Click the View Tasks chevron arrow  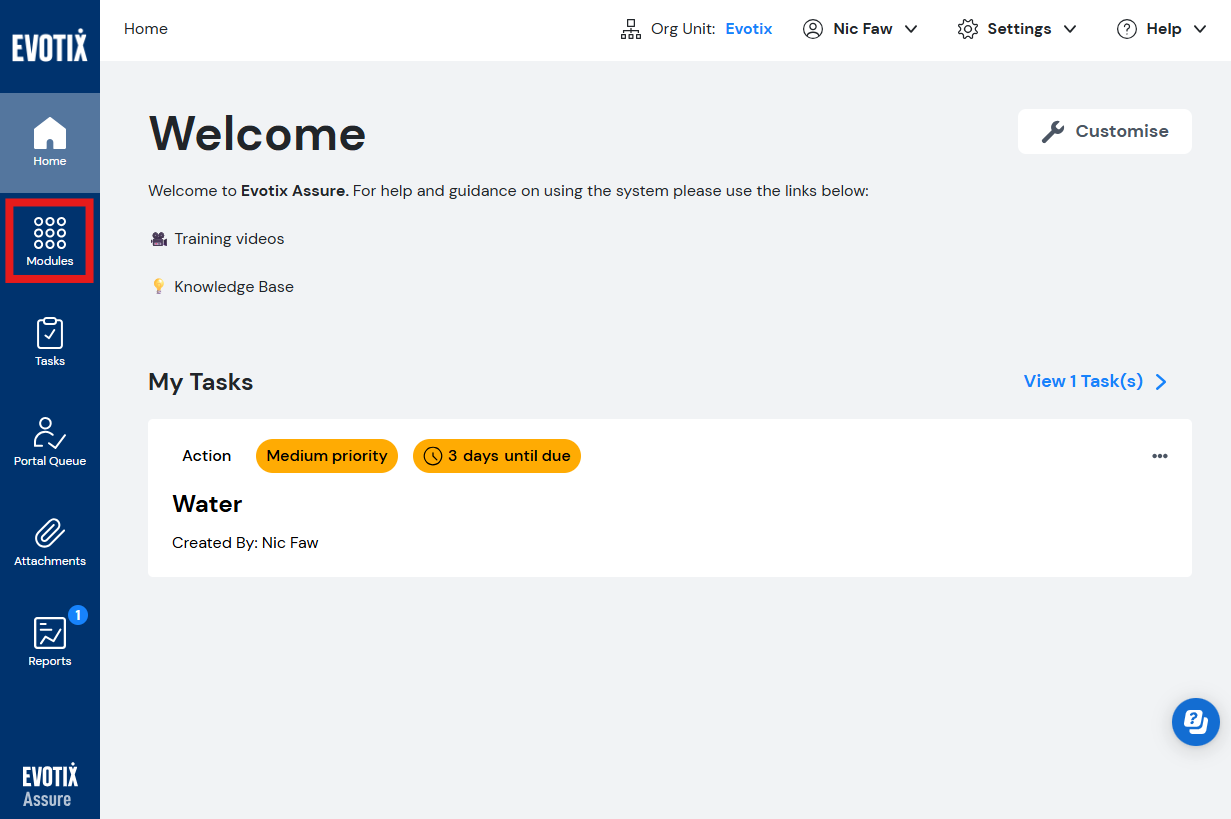click(x=1161, y=381)
